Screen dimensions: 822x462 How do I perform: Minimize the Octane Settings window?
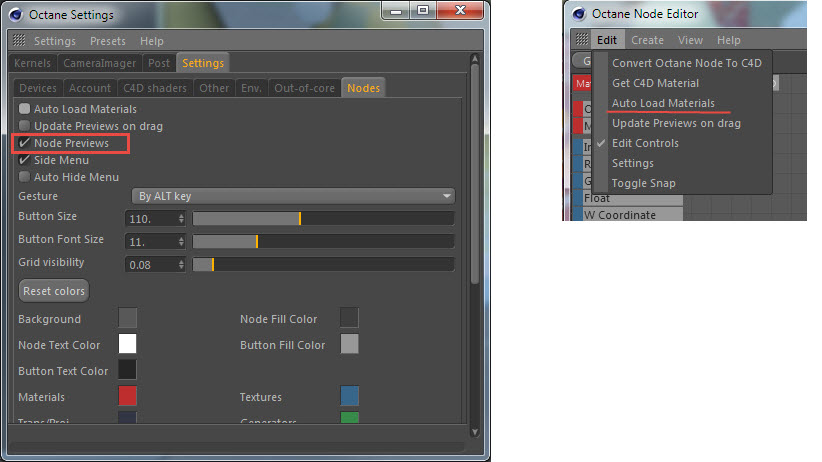(x=395, y=10)
